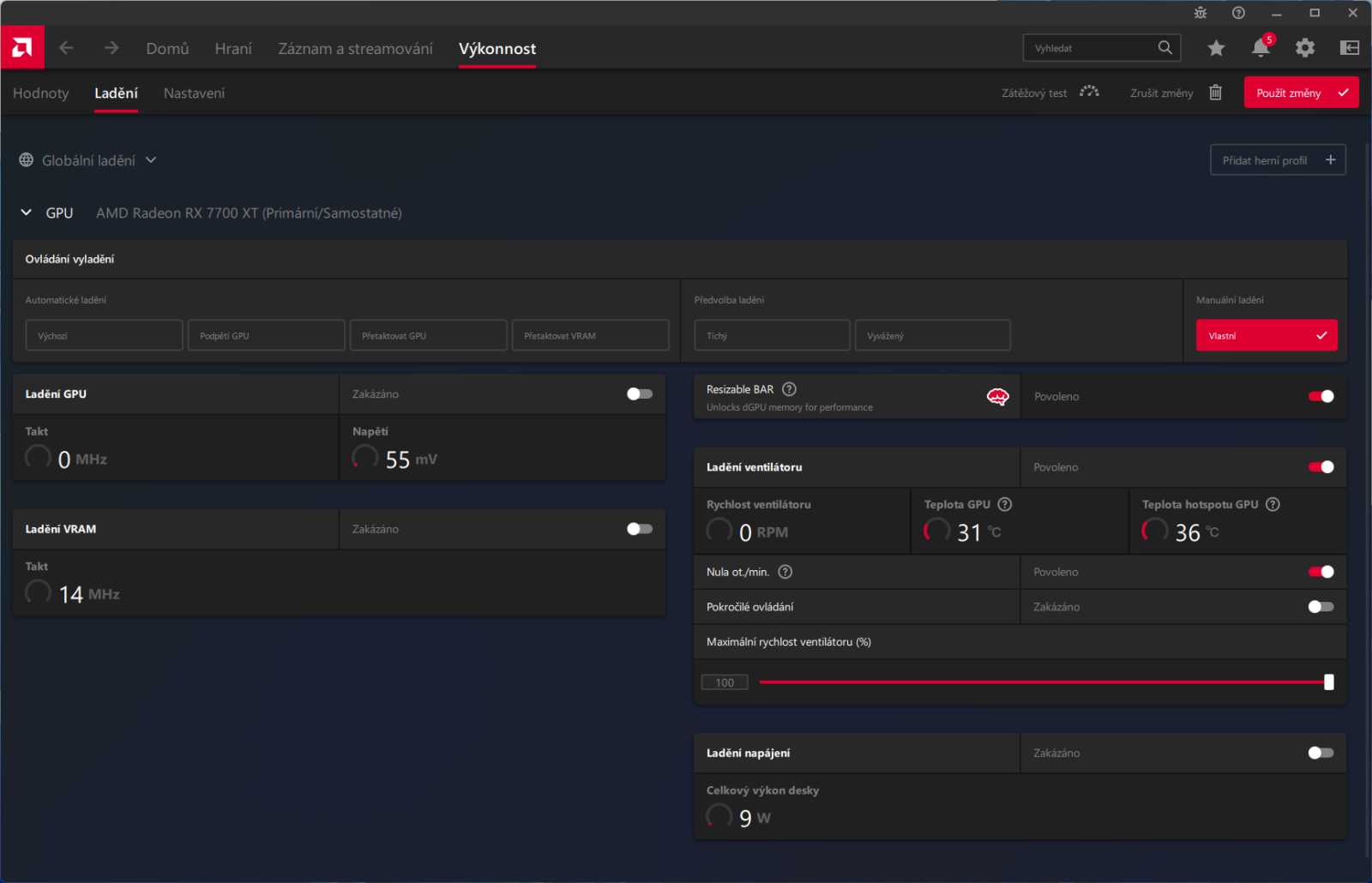Image resolution: width=1372 pixels, height=883 pixels.
Task: Open the help question mark icon
Action: tap(1238, 13)
